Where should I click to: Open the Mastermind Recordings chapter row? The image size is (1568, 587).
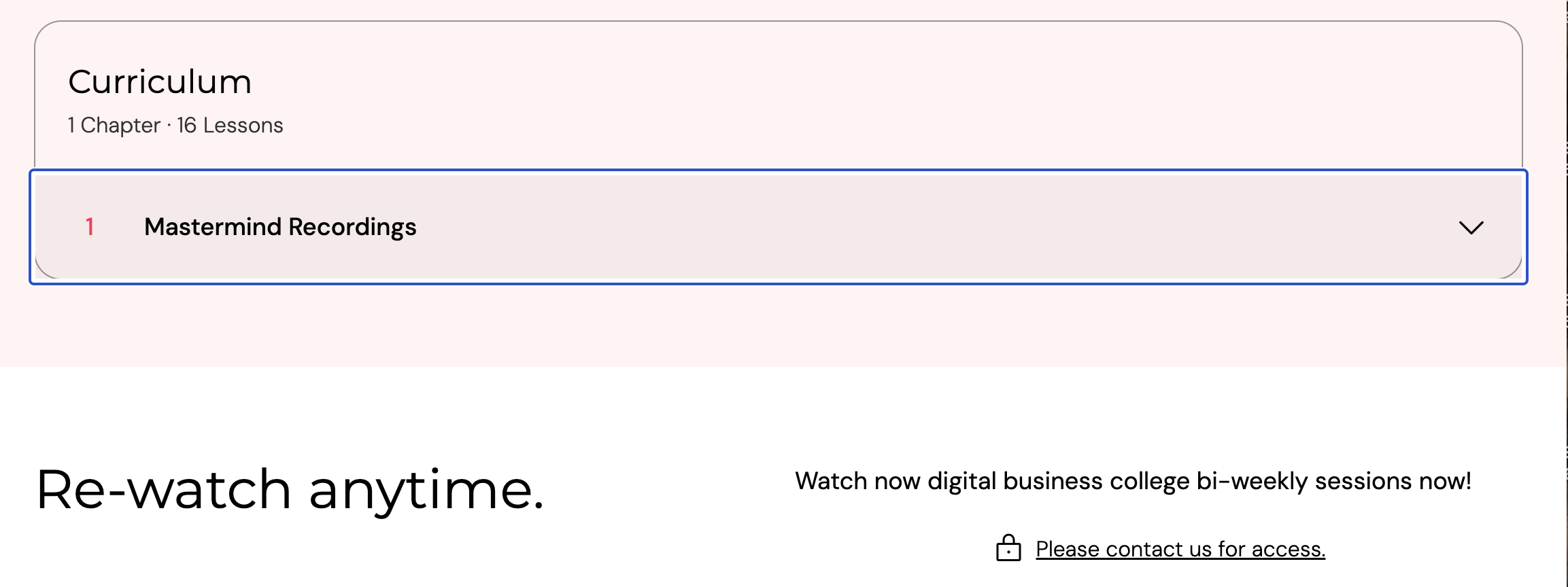click(779, 227)
